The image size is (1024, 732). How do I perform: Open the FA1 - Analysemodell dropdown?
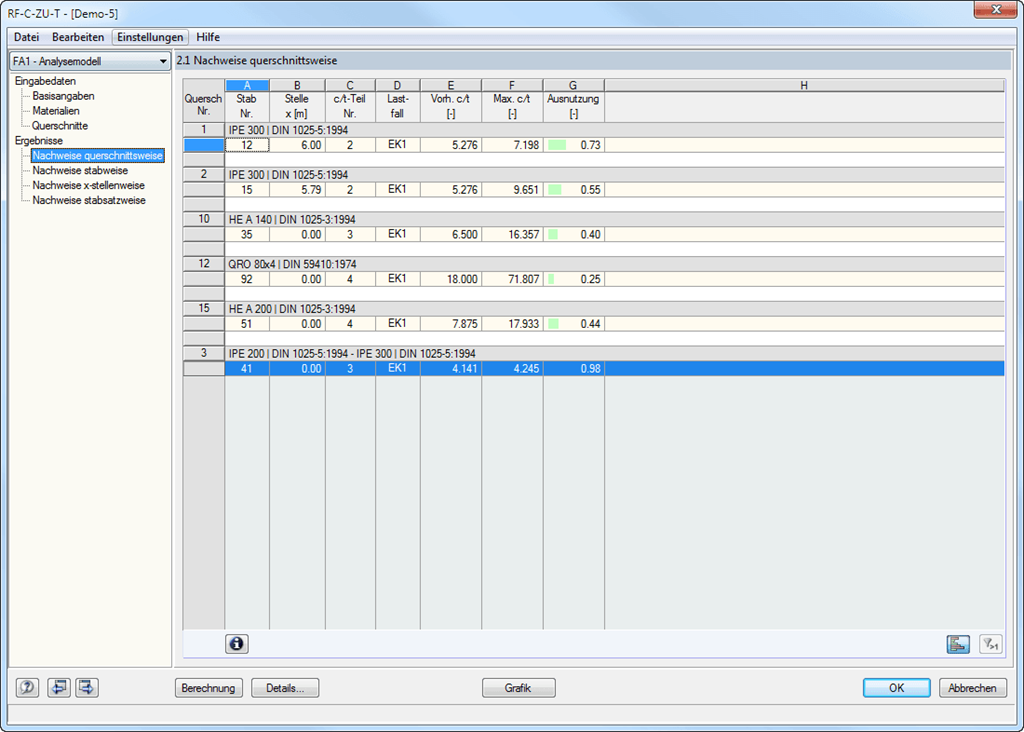pyautogui.click(x=89, y=61)
